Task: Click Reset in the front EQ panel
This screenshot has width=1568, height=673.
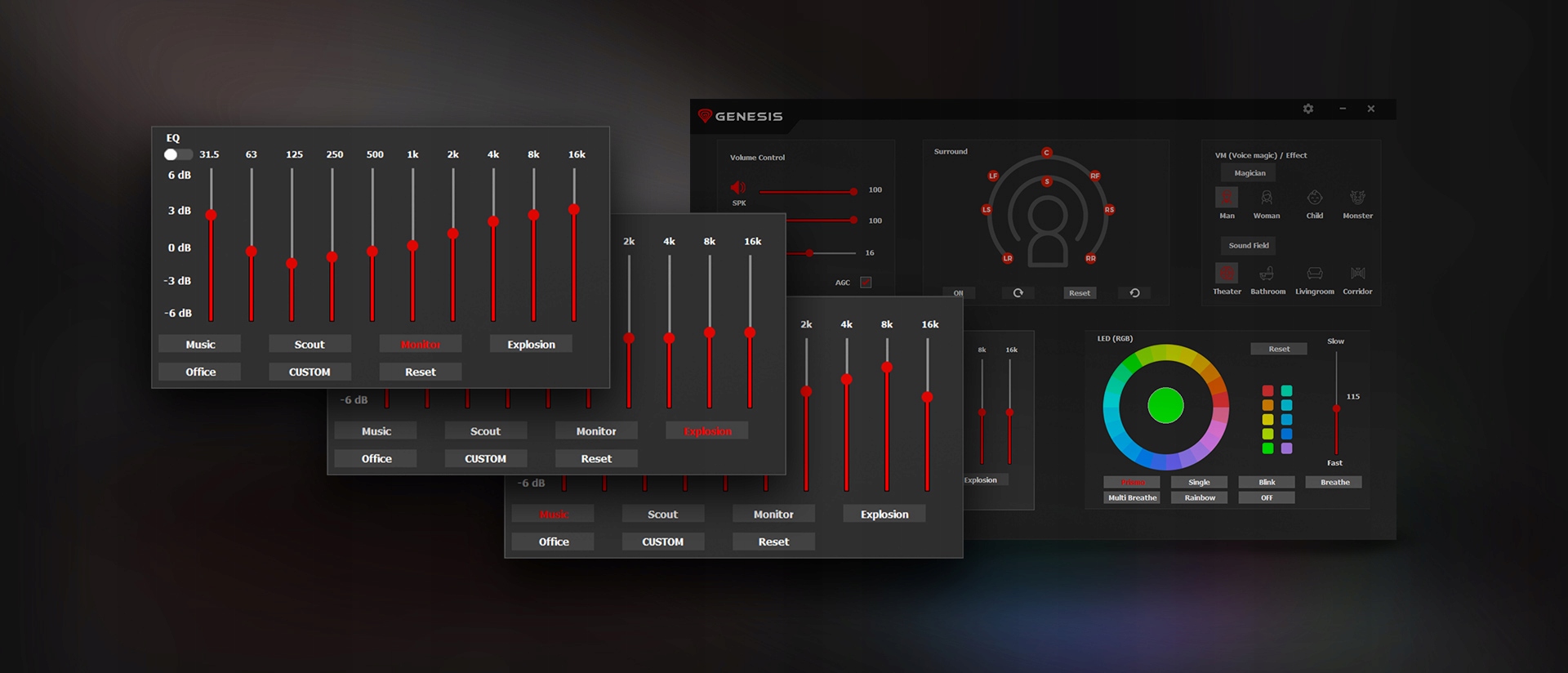Action: tap(421, 372)
